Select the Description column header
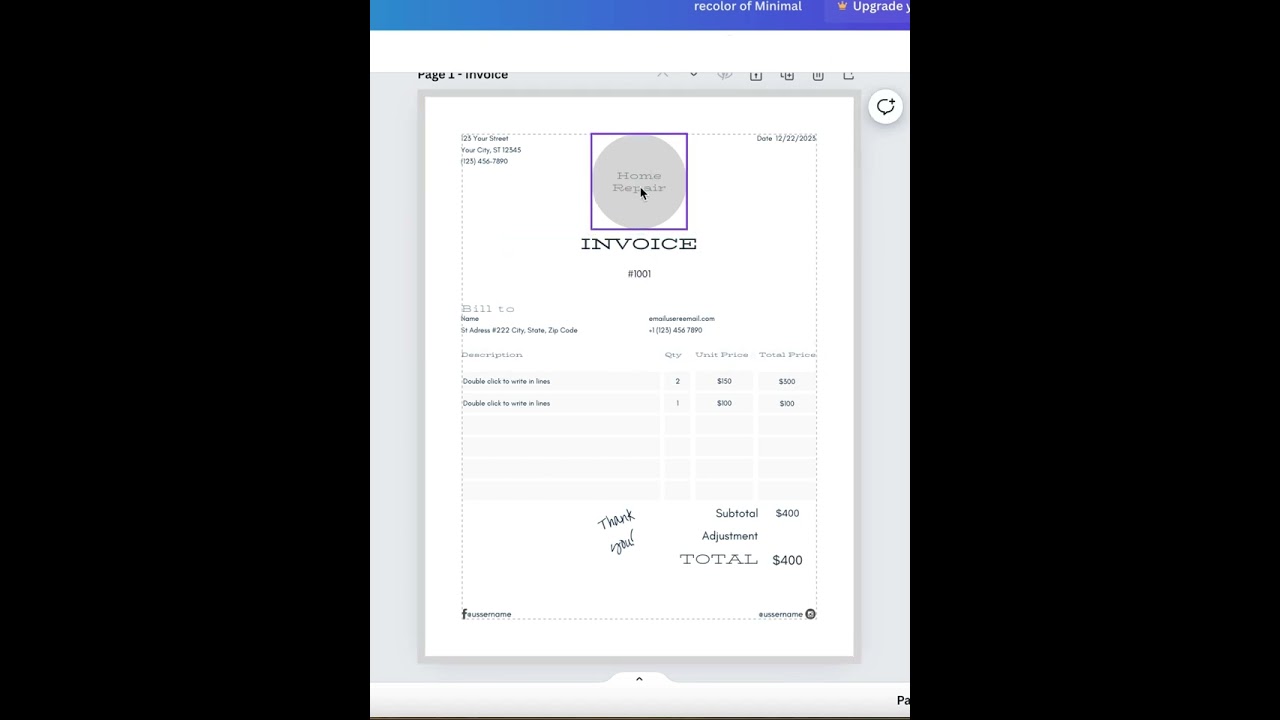The width and height of the screenshot is (1280, 720). [x=492, y=355]
